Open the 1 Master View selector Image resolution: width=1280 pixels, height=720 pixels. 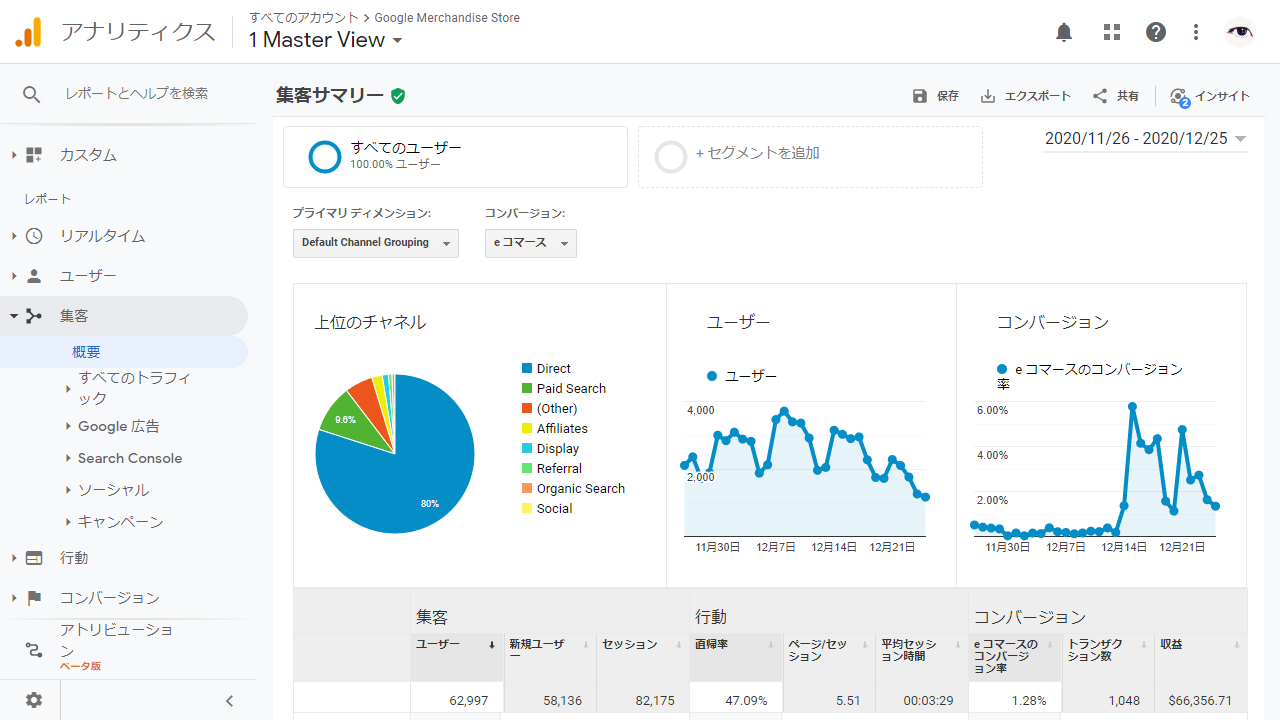(x=325, y=40)
